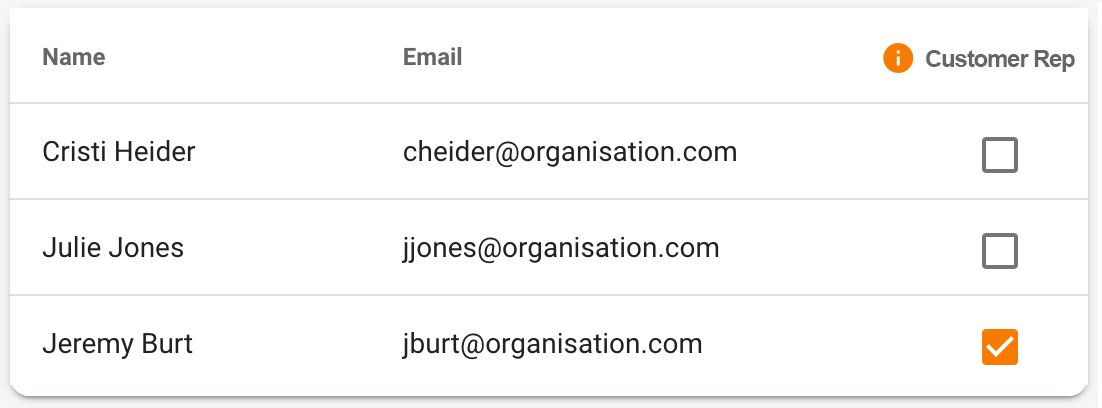Screen dimensions: 1102x408
Task: Click the cheider@organisation.com email address
Action: pyautogui.click(x=570, y=152)
